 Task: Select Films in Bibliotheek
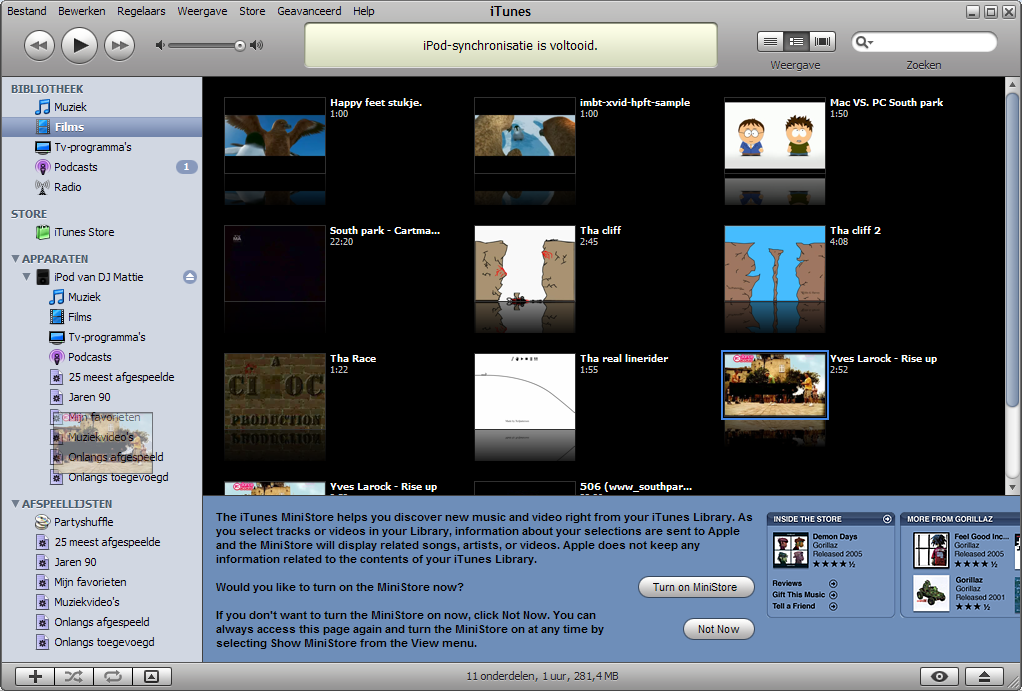tap(102, 127)
